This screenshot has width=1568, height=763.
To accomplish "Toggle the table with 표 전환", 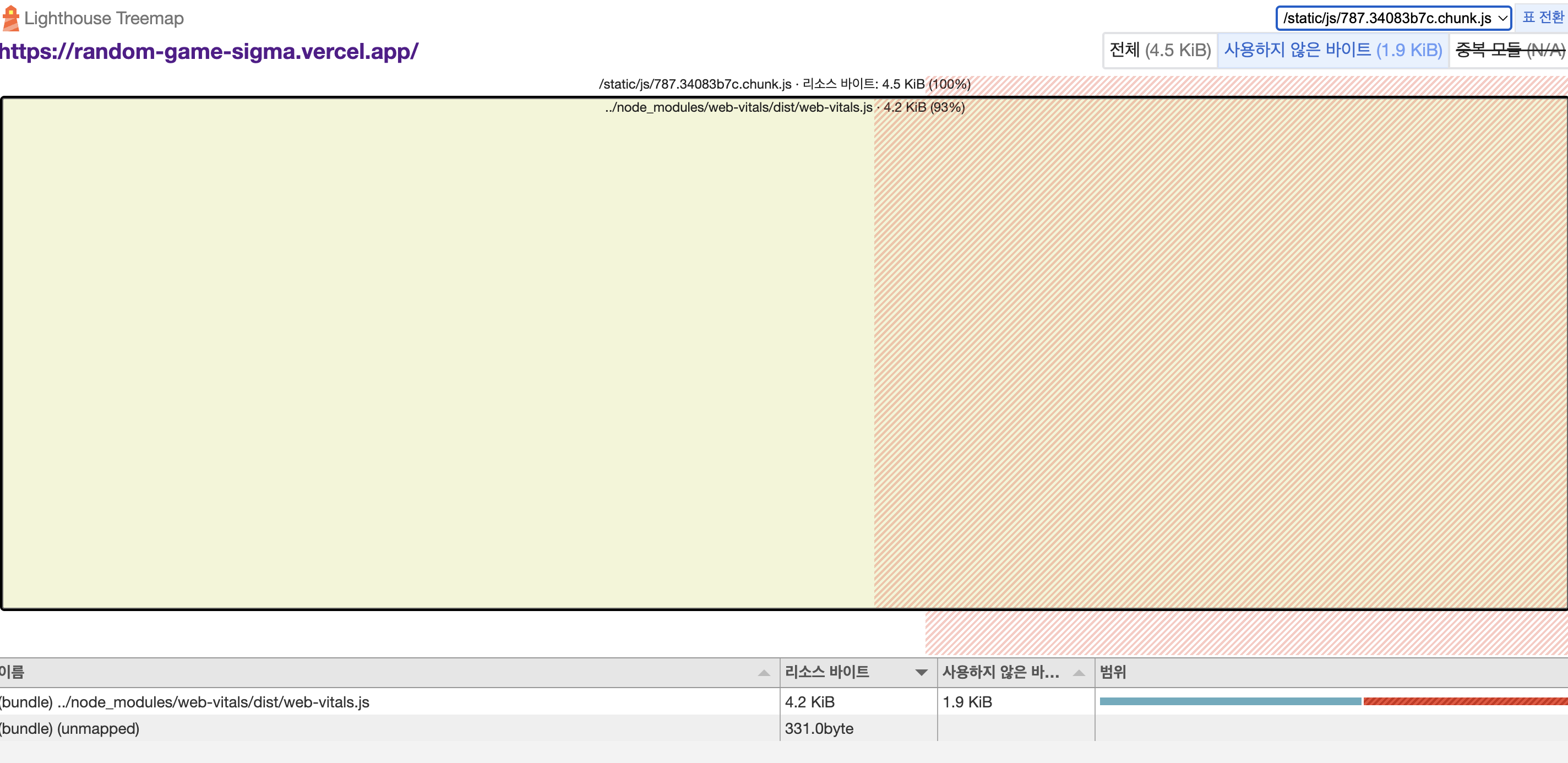I will pyautogui.click(x=1543, y=17).
